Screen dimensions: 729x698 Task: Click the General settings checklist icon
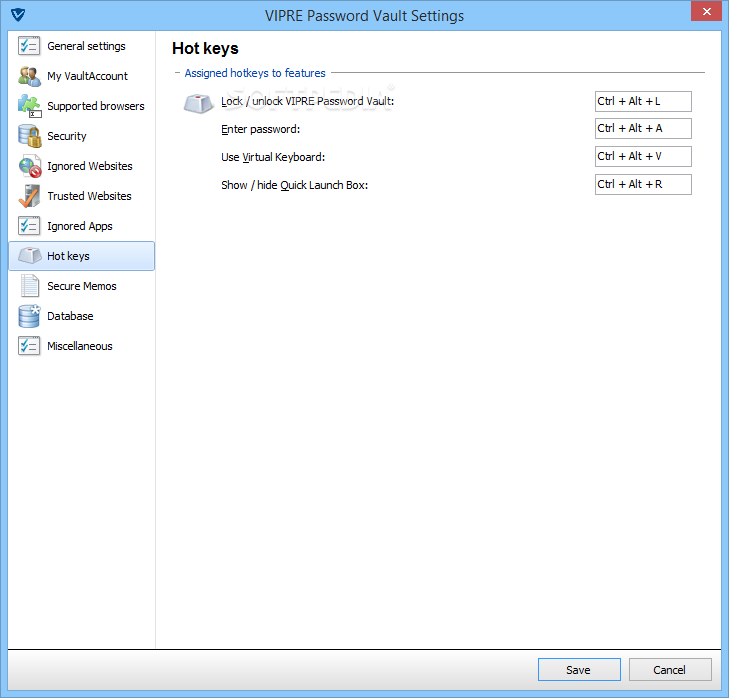(29, 46)
